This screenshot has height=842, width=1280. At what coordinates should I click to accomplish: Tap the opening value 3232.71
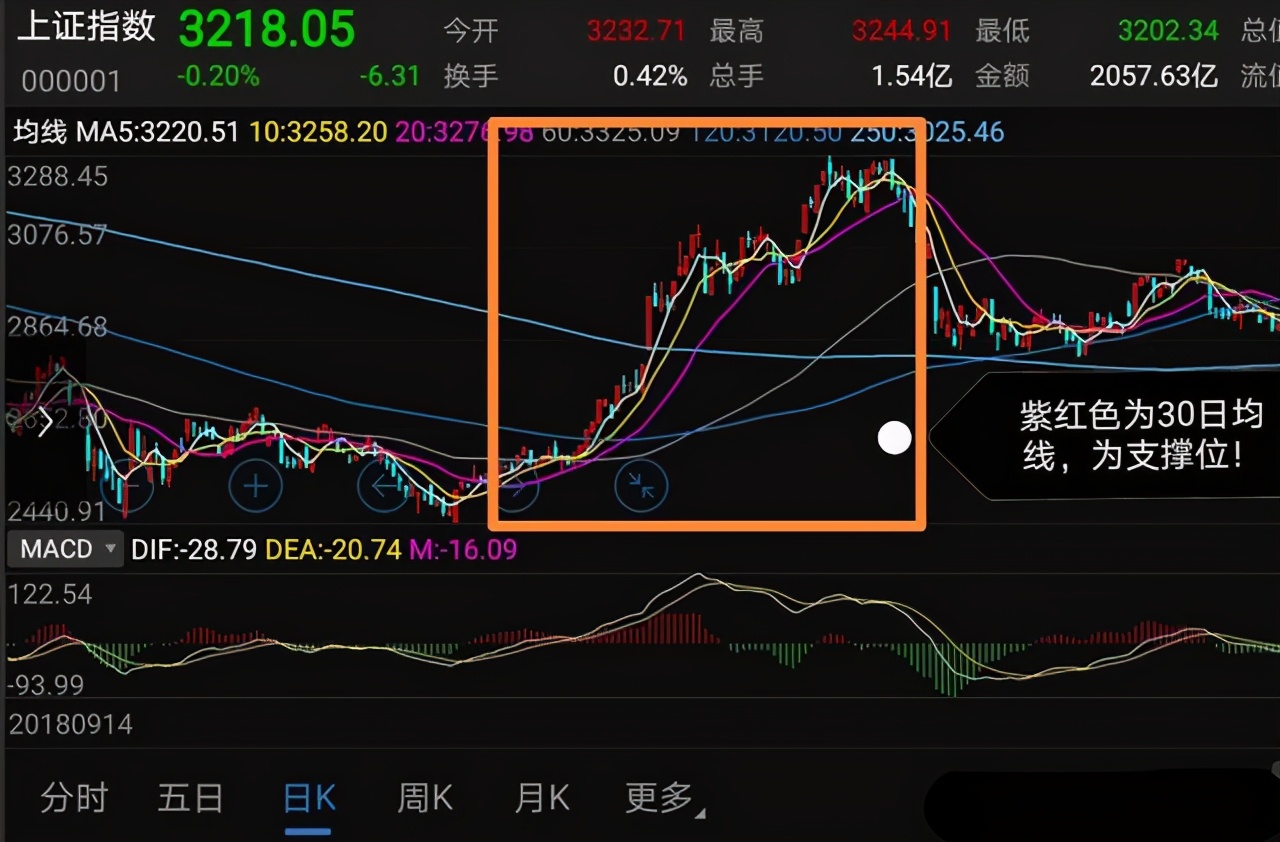[x=637, y=31]
